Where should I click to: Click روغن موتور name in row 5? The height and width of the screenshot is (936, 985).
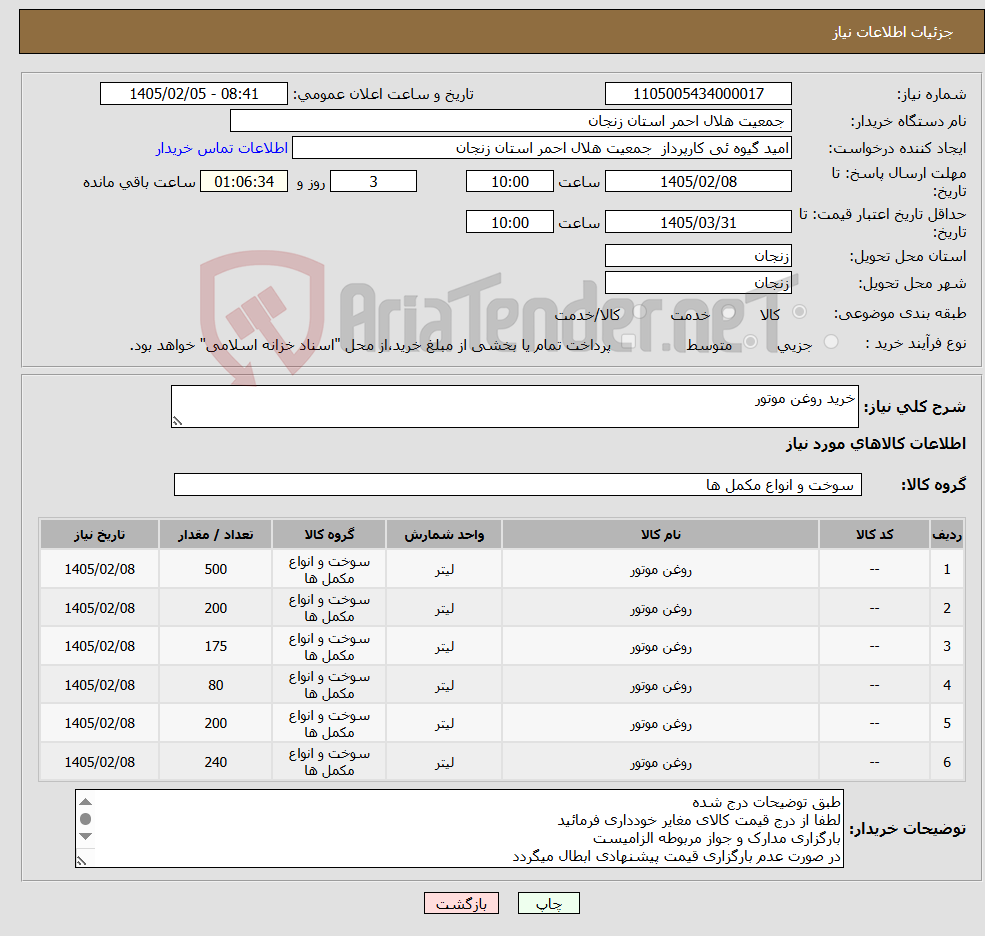[661, 724]
